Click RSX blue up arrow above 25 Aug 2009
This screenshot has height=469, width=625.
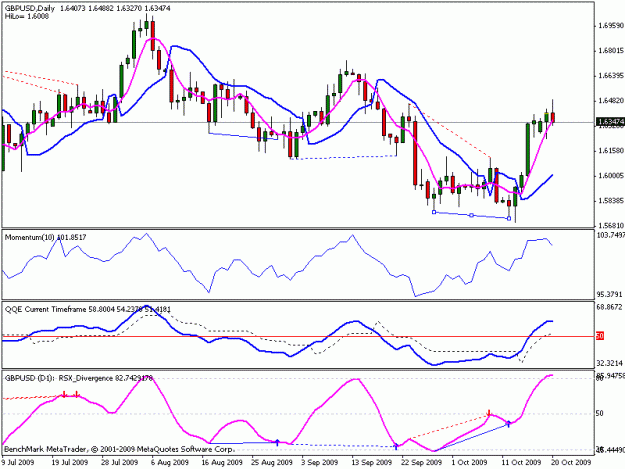coord(278,442)
